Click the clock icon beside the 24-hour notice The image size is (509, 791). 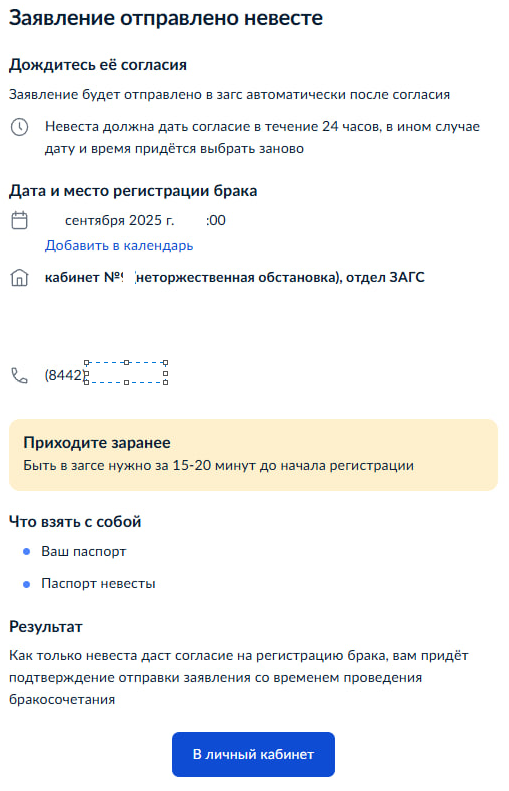point(20,127)
